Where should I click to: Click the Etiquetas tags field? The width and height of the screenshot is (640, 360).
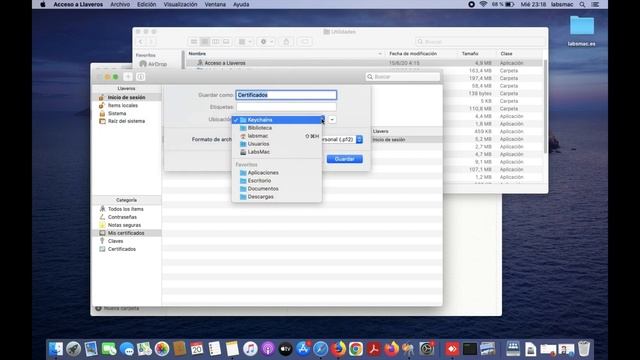(286, 107)
